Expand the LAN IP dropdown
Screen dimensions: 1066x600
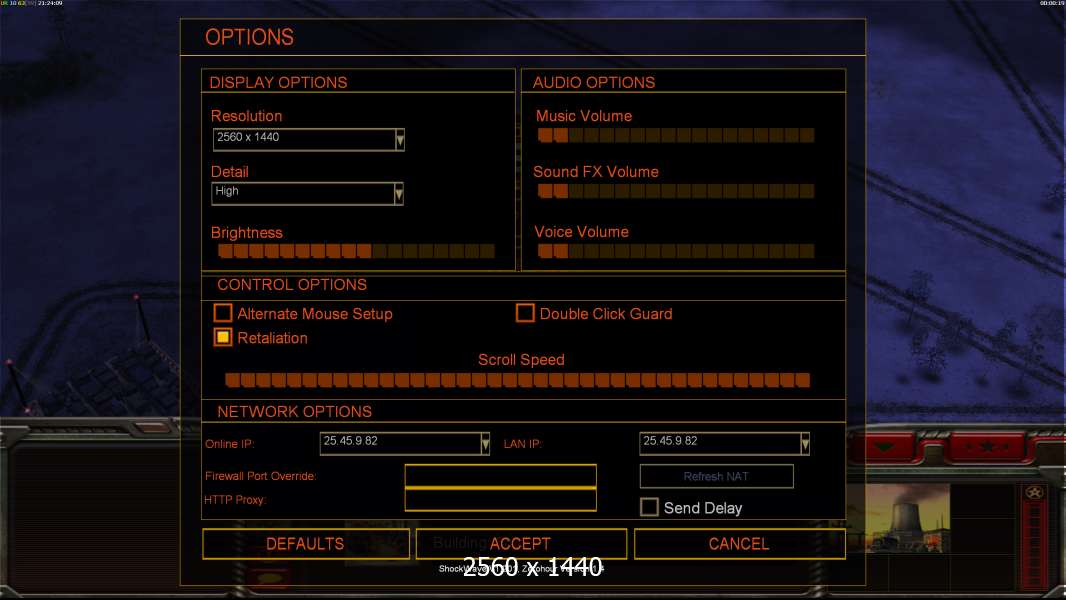pos(724,443)
